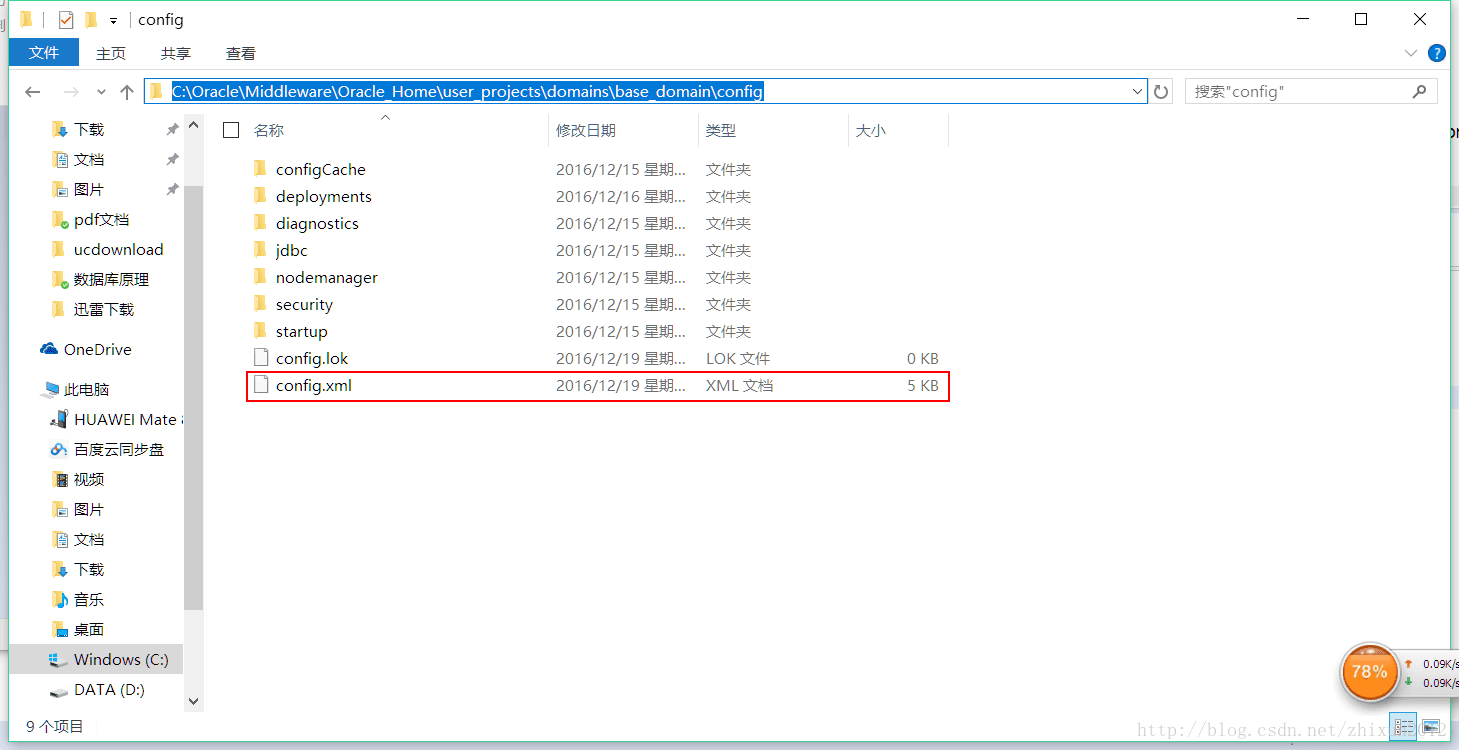Select the security folder name

click(304, 305)
